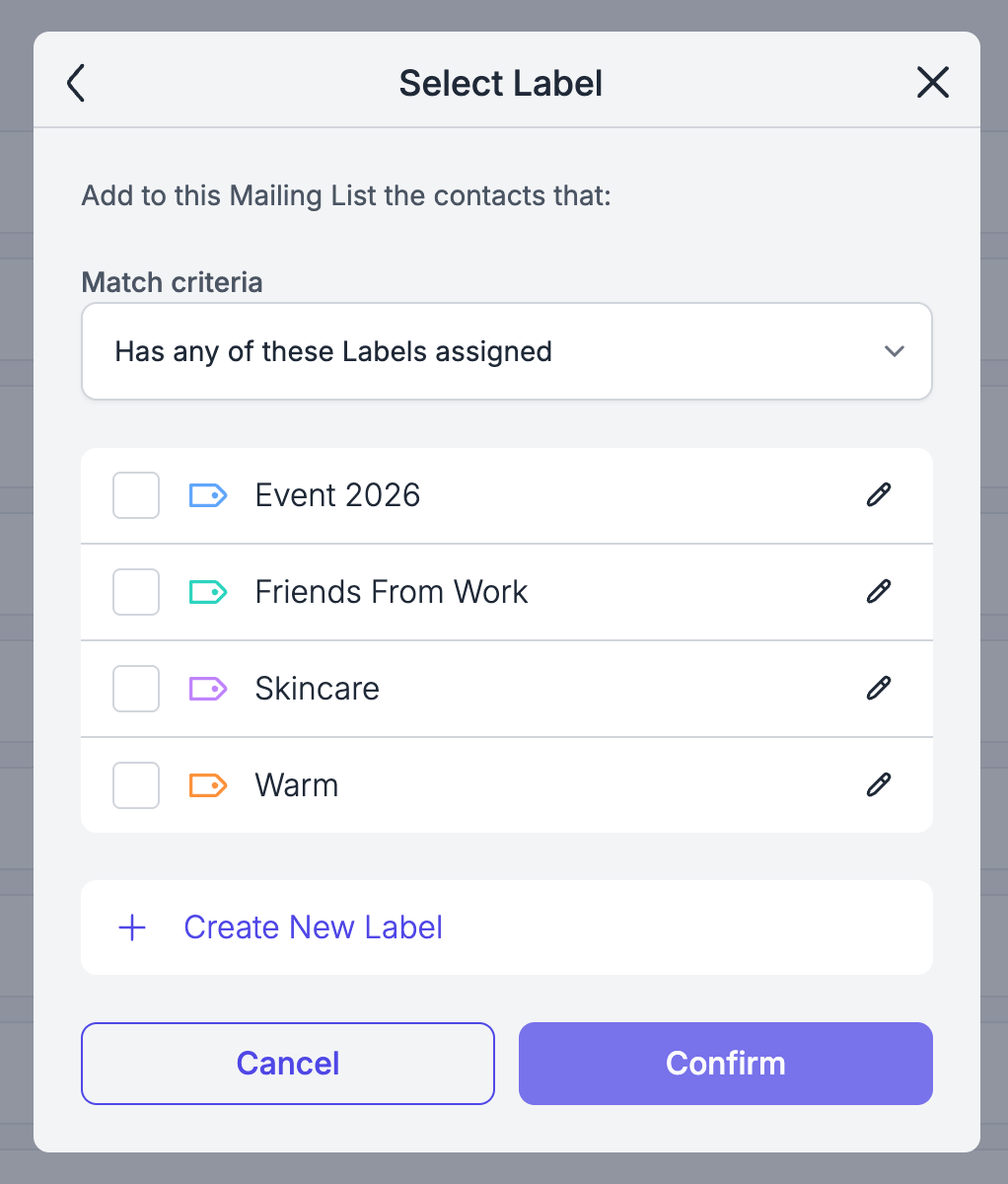Open the Match criteria dropdown
This screenshot has height=1184, width=1008.
(507, 351)
